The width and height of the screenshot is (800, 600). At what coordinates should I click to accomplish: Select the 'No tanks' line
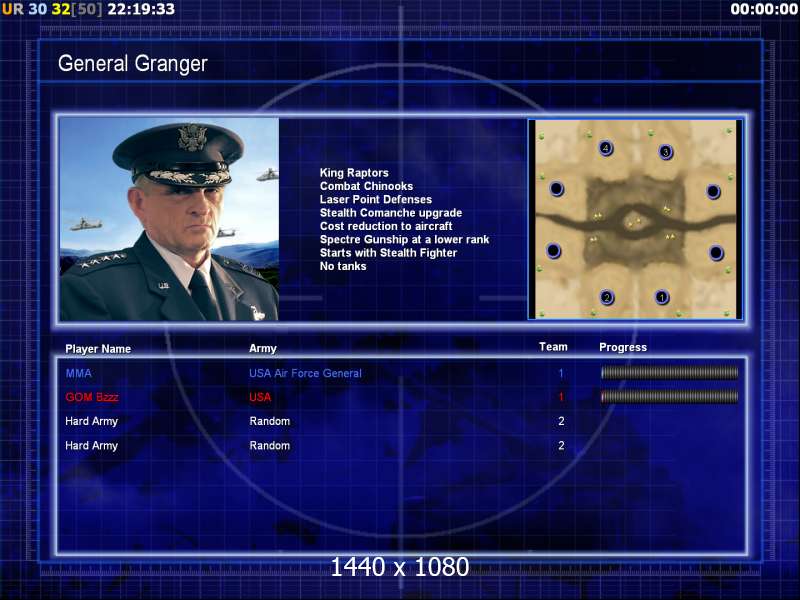(343, 266)
